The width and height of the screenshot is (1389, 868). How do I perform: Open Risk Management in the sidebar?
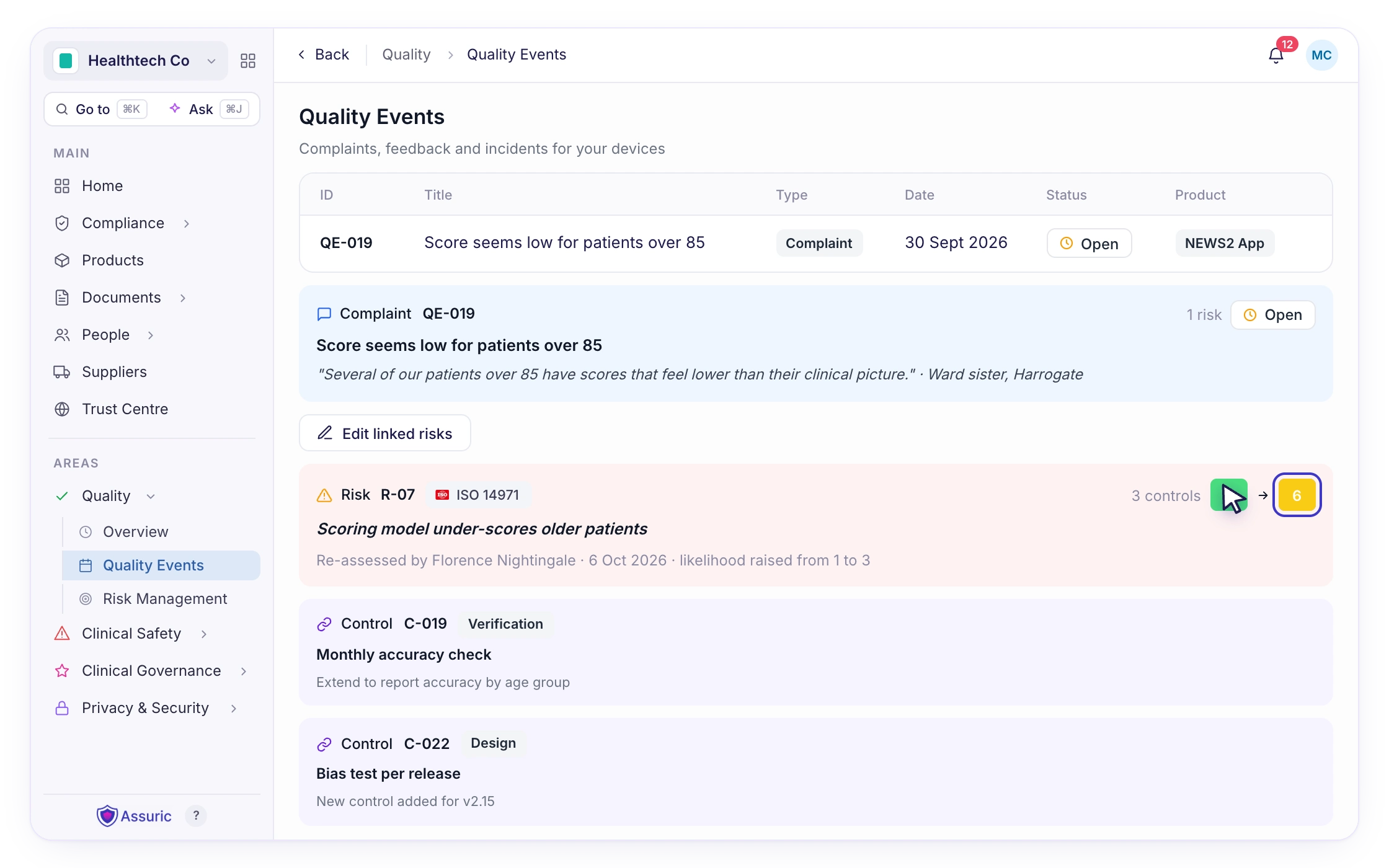tap(161, 599)
